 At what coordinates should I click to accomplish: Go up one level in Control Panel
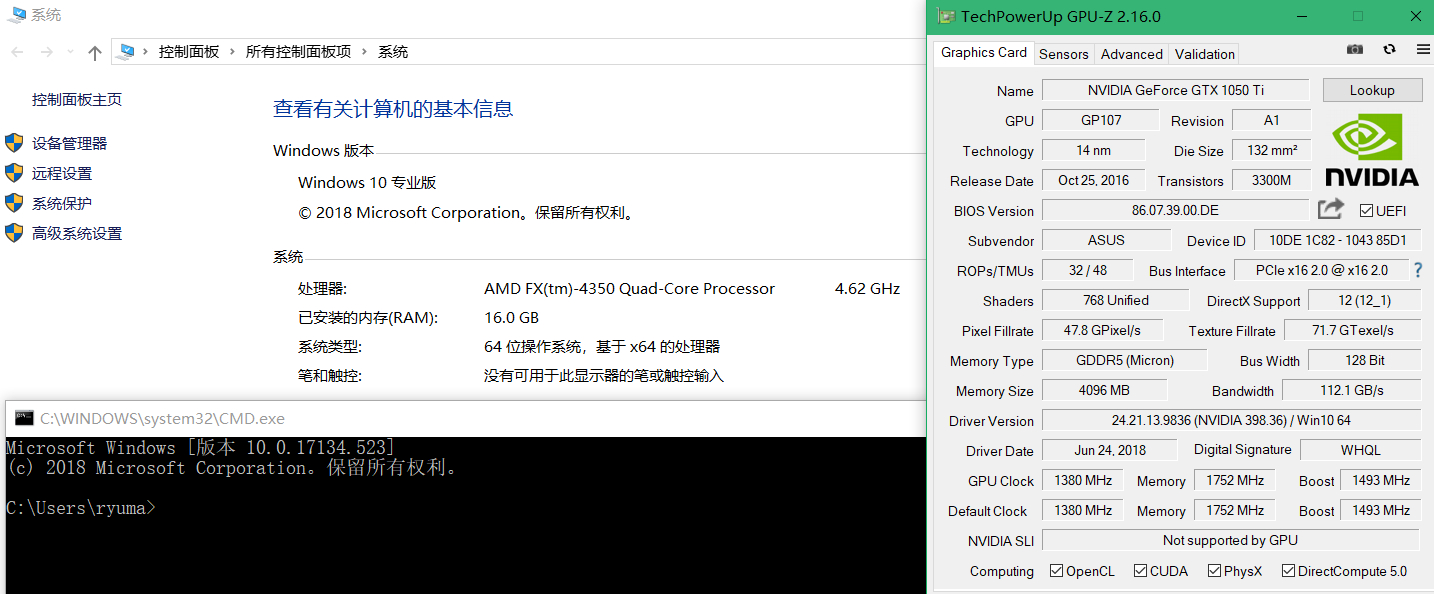pos(95,52)
